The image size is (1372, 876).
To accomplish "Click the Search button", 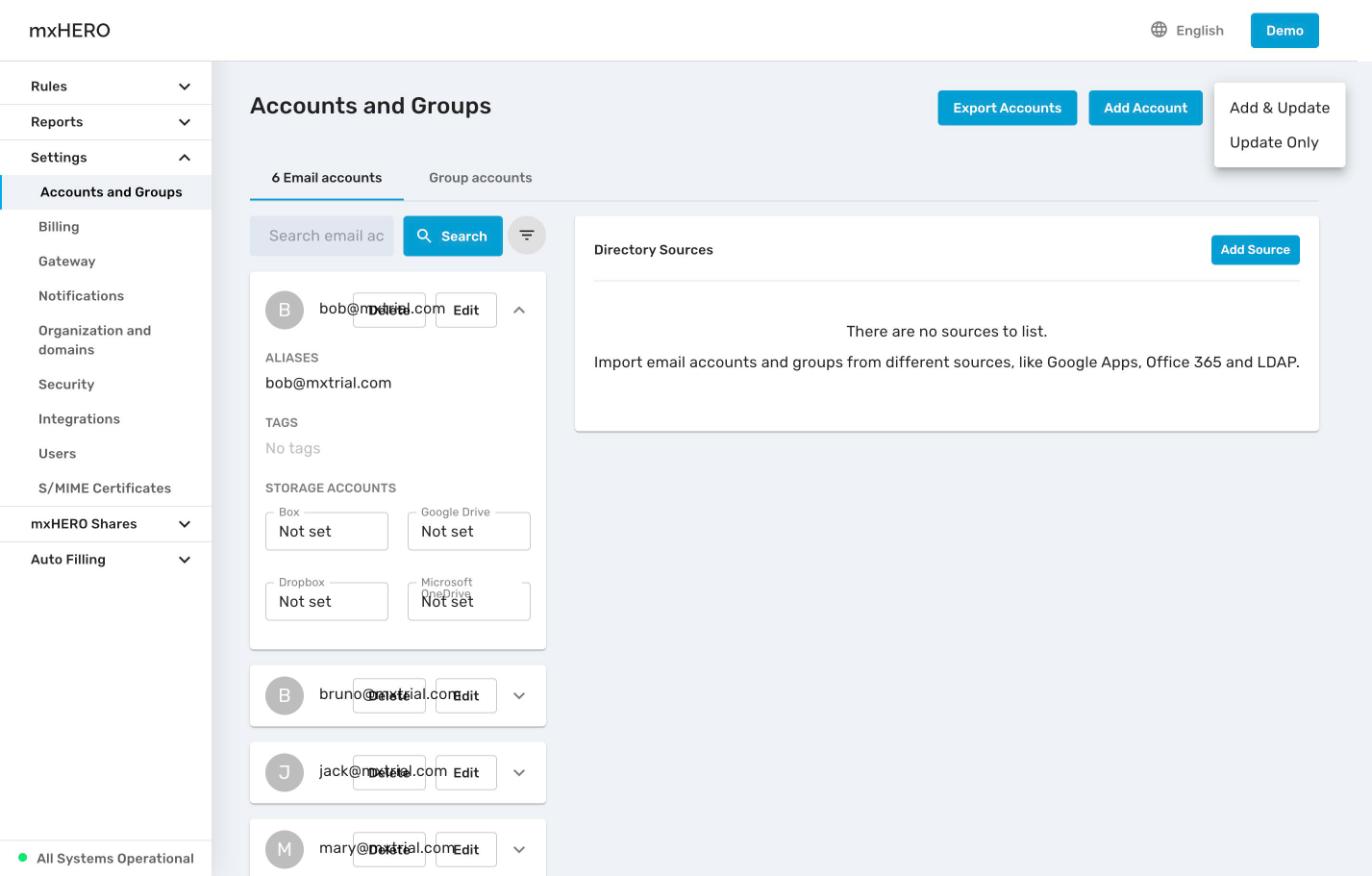I will (x=453, y=236).
